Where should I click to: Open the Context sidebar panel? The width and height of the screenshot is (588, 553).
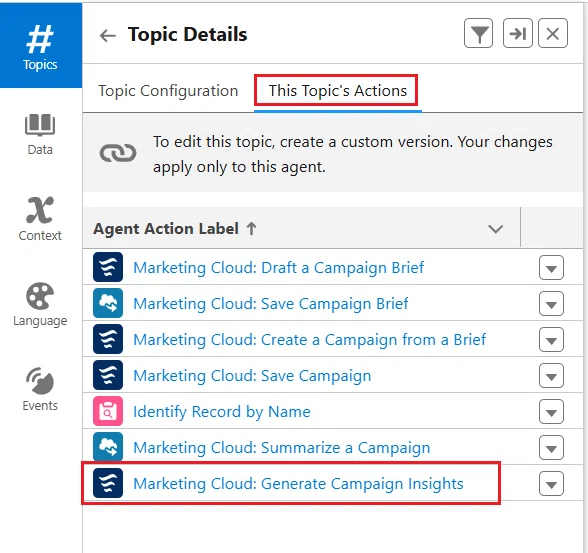(40, 219)
